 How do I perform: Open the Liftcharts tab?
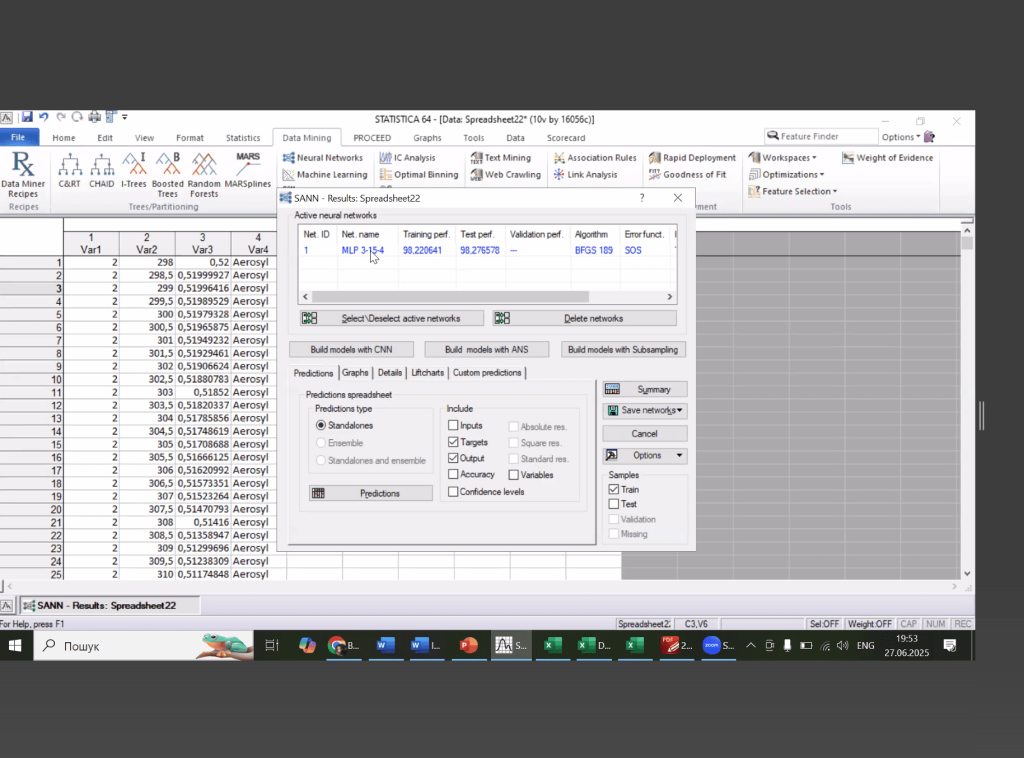click(x=428, y=373)
